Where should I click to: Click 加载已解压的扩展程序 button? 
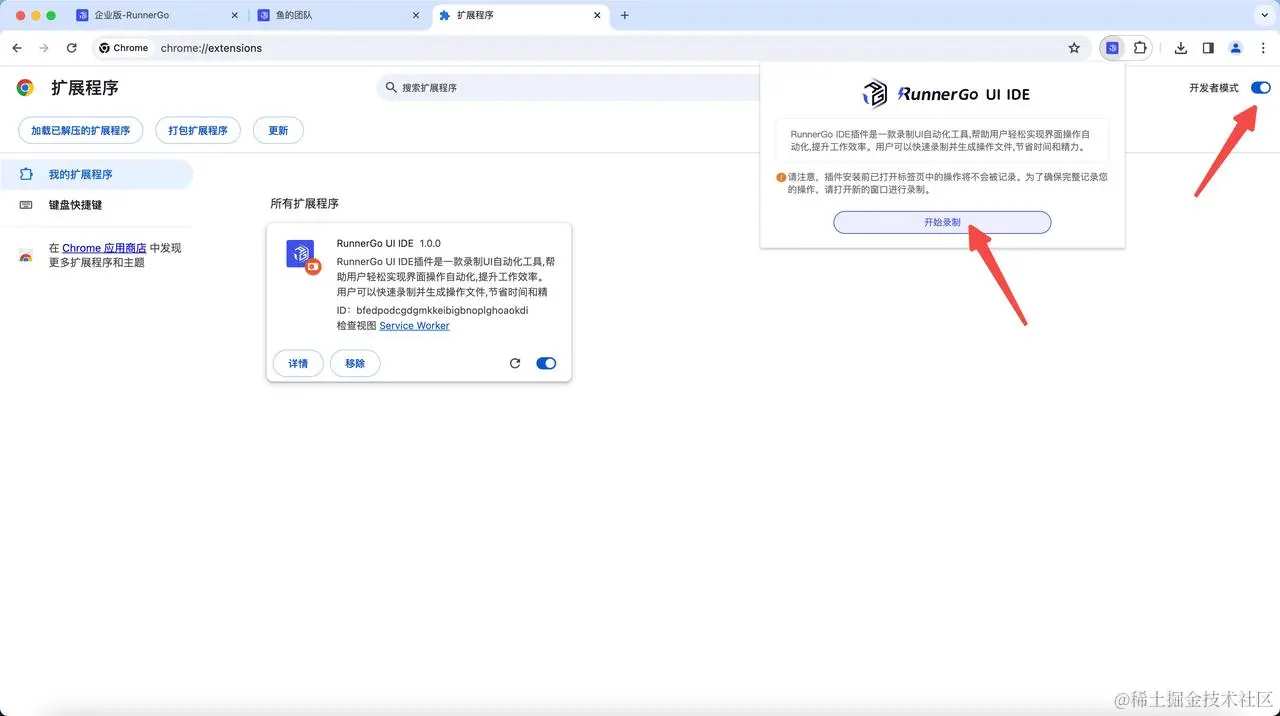(x=81, y=130)
